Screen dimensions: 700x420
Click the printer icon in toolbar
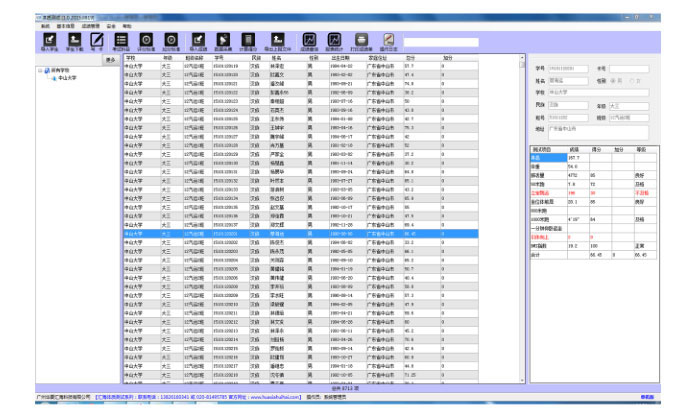[359, 39]
